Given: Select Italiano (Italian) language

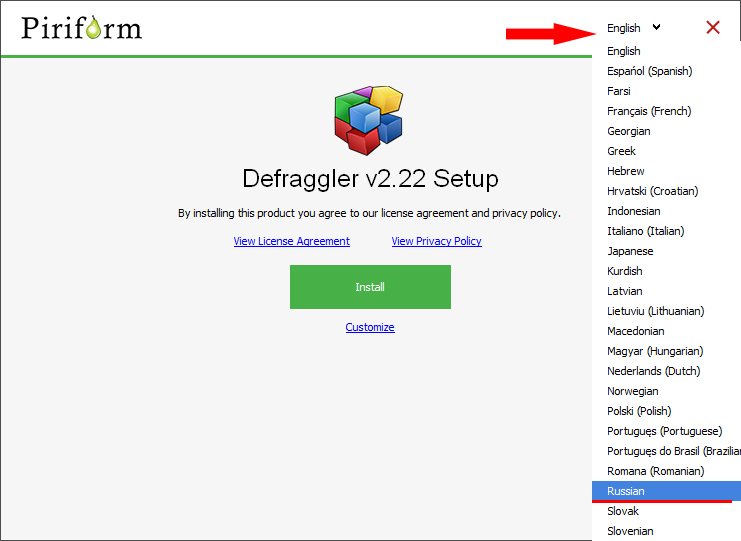Looking at the screenshot, I should click(645, 231).
